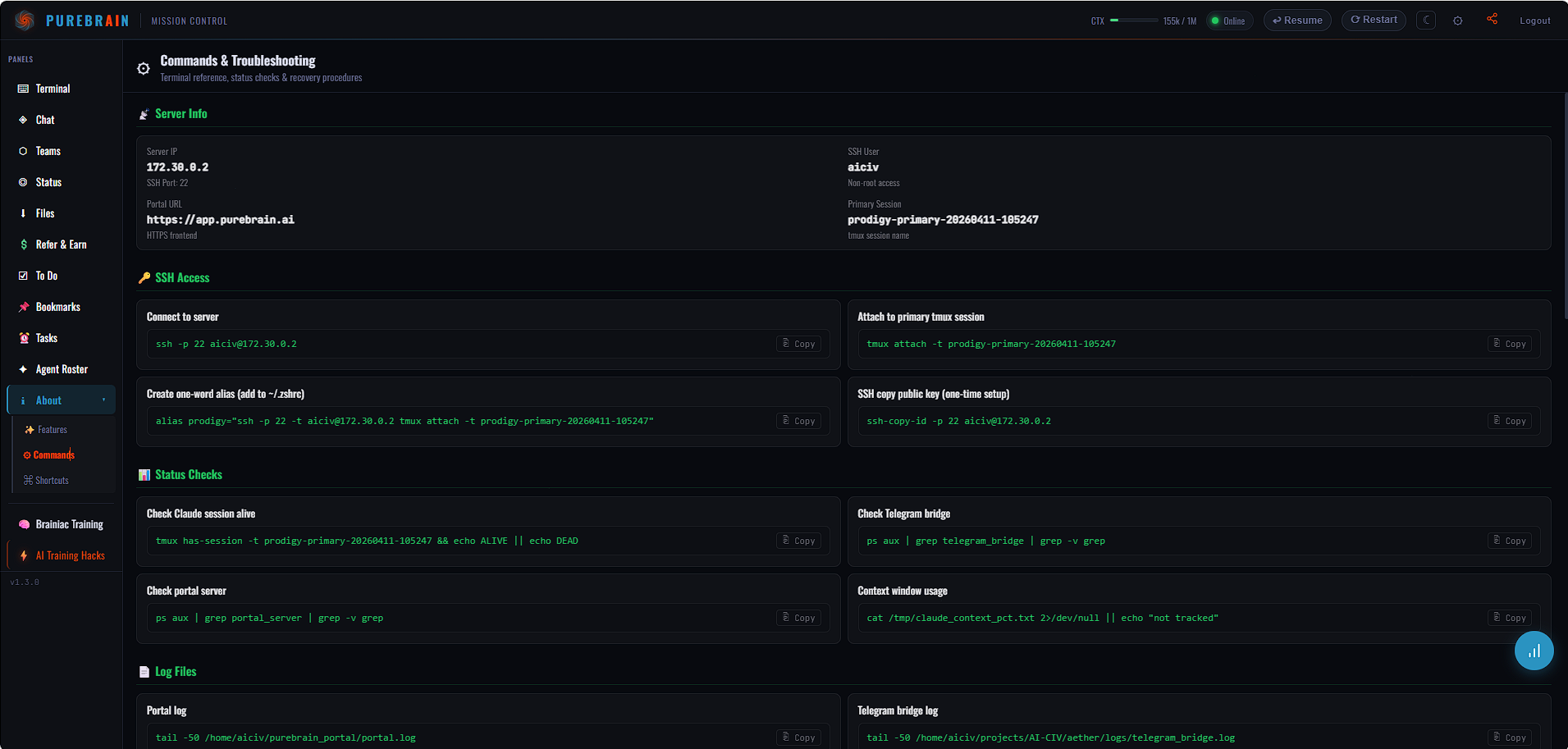Screen dimensions: 1568x749
Task: Collapse the About submenu arrow
Action: [104, 400]
